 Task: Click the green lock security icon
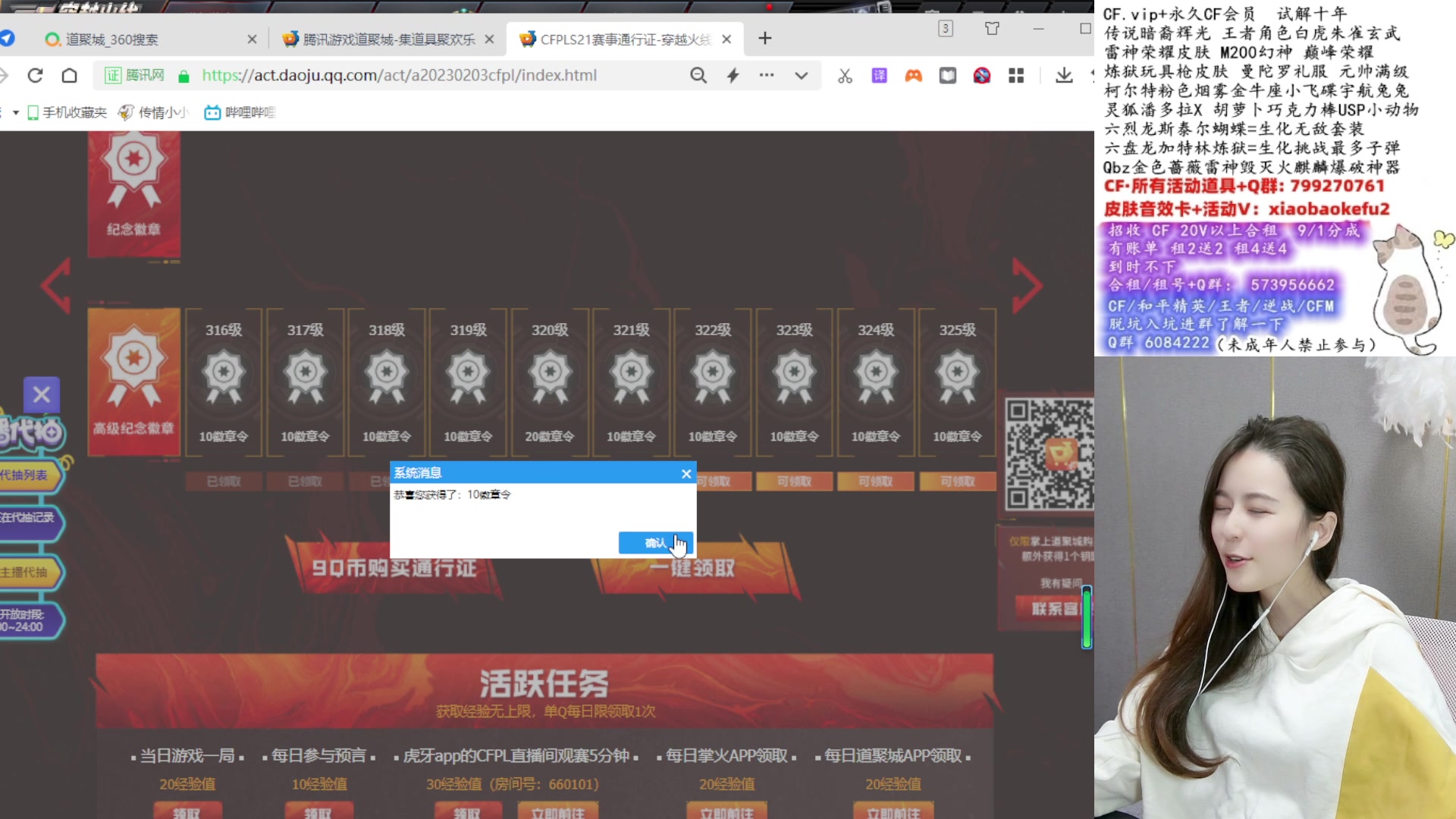click(x=183, y=76)
